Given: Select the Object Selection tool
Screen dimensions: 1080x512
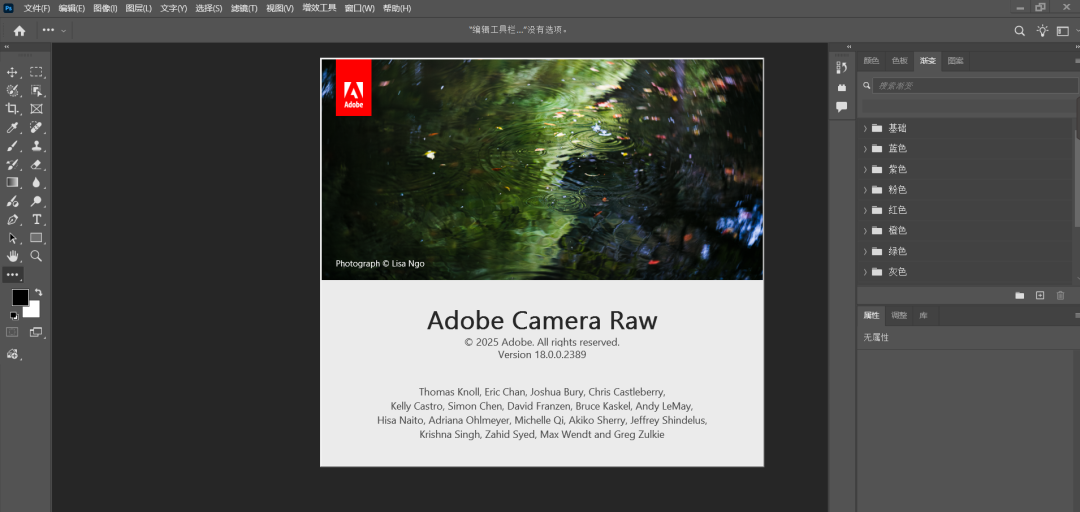Looking at the screenshot, I should [x=36, y=90].
